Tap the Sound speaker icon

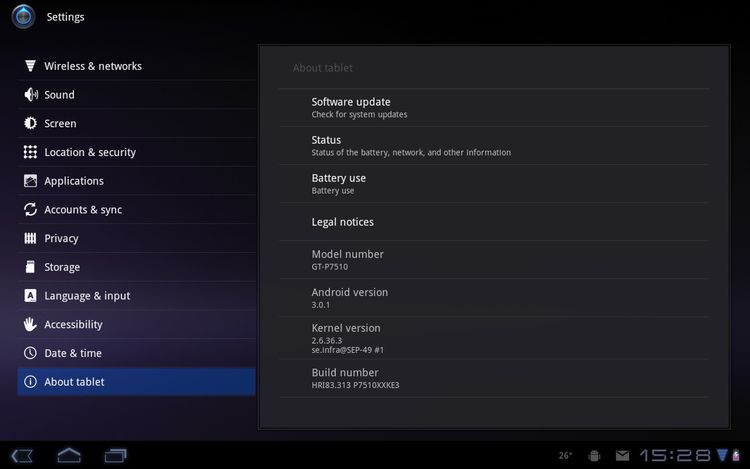(30, 95)
